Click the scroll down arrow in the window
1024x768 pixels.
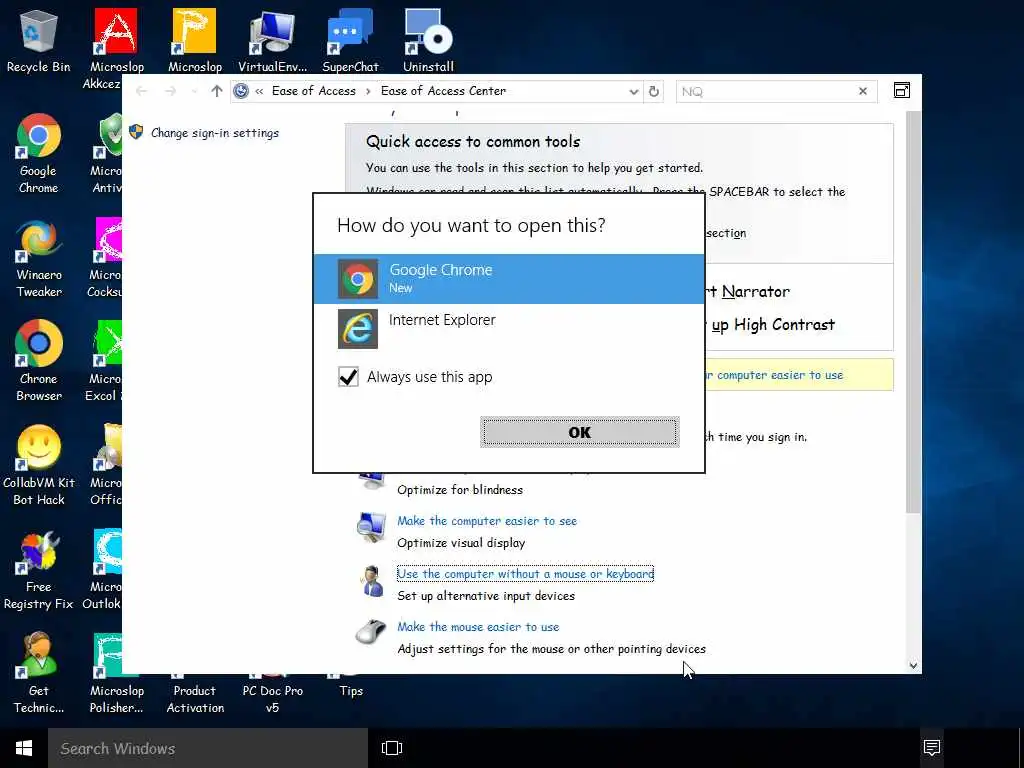[x=913, y=665]
